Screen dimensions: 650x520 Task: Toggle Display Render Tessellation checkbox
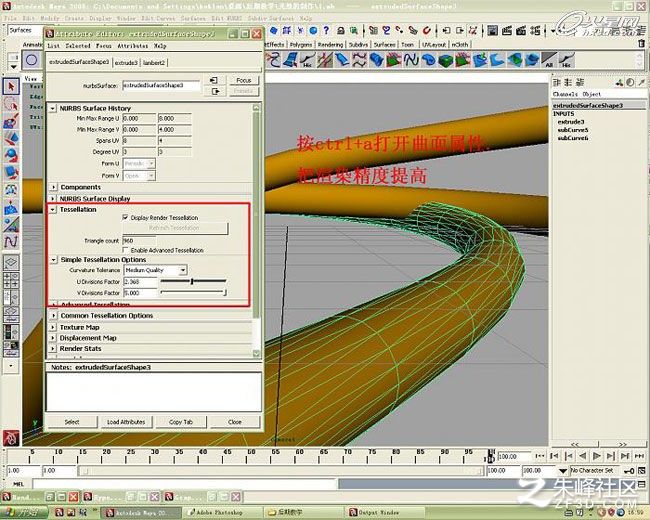point(125,218)
